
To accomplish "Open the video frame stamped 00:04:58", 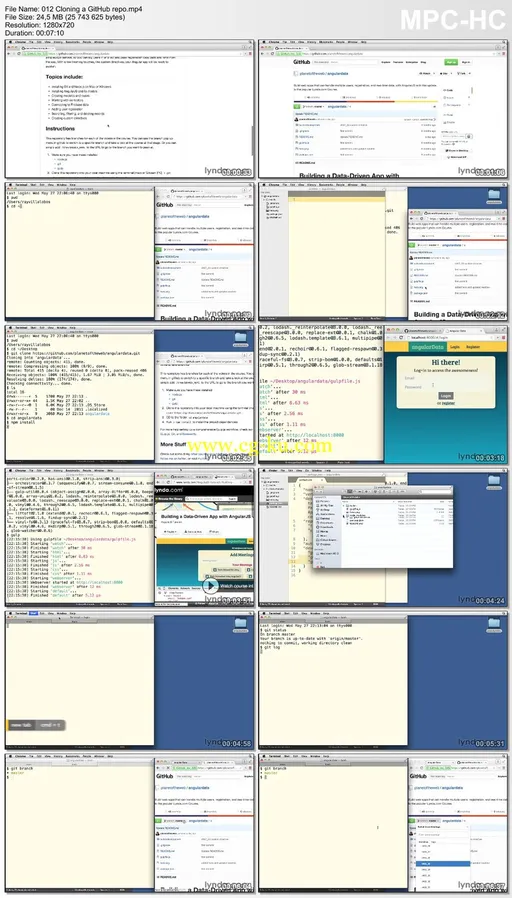I will (130, 680).
